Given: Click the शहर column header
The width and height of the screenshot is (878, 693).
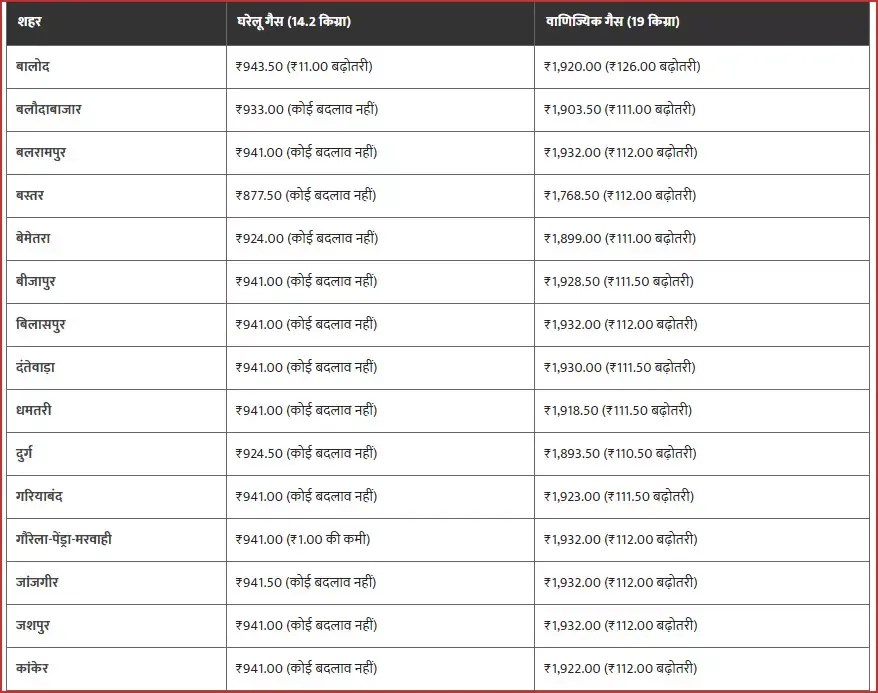Looking at the screenshot, I should [30, 22].
